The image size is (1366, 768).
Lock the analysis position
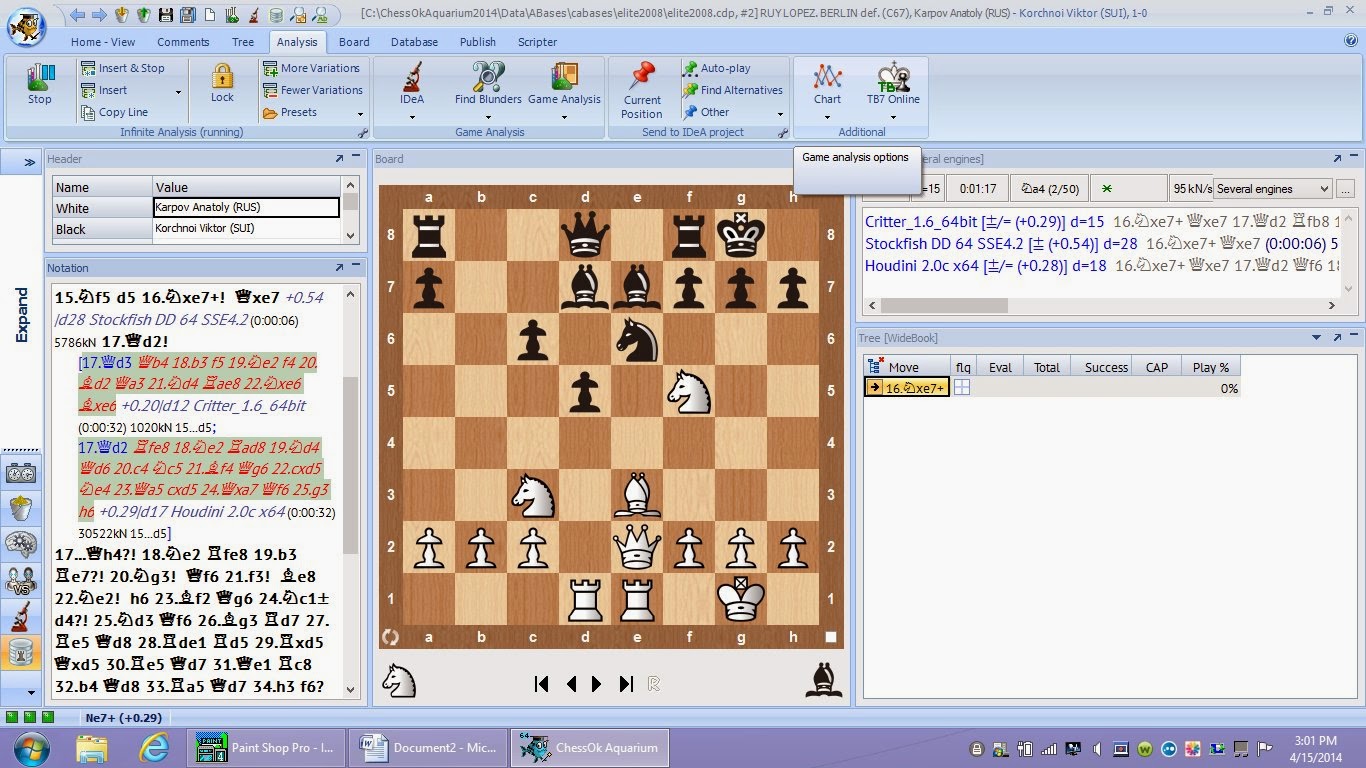coord(222,83)
